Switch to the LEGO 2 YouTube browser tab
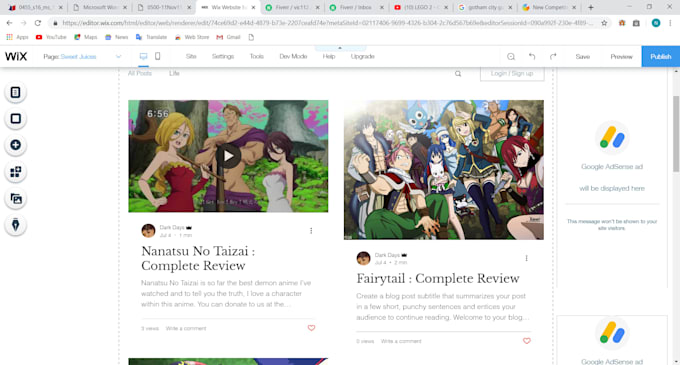The image size is (680, 365). (x=421, y=7)
